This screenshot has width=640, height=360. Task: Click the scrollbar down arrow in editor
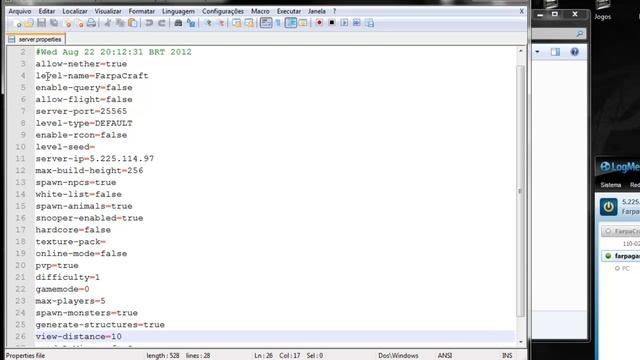pyautogui.click(x=520, y=342)
